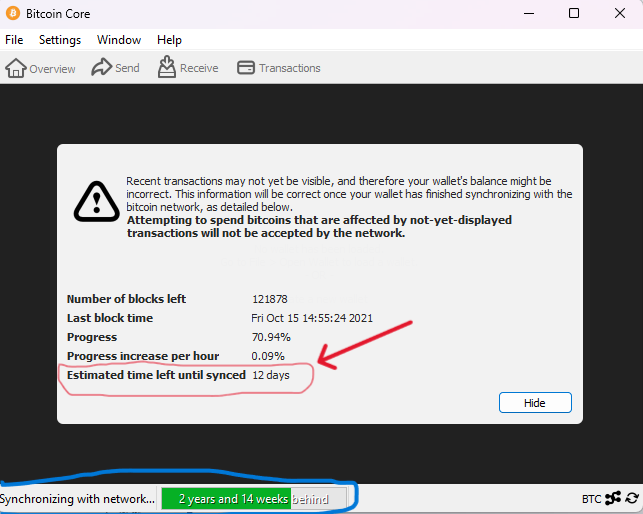Switch to the Receive tab

(188, 68)
